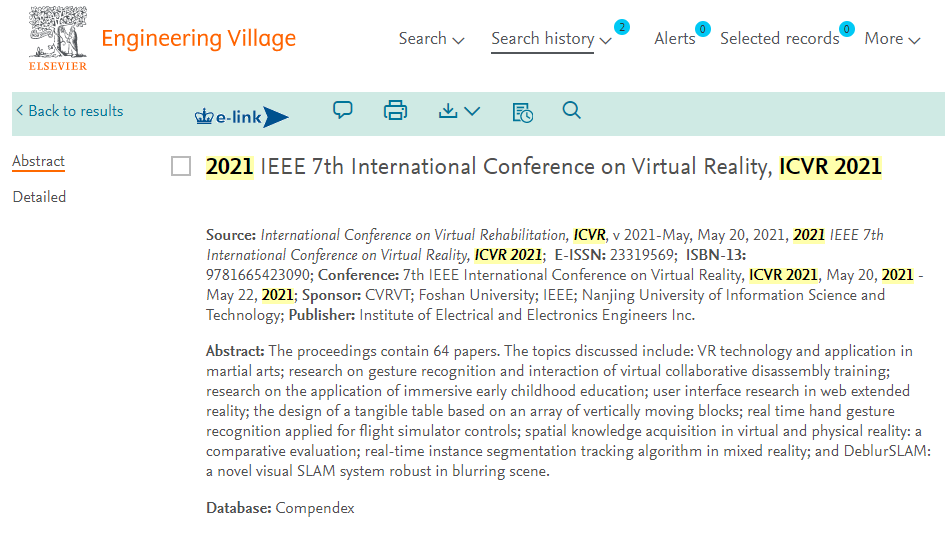
Task: Click the sponsor Foshan University text
Action: [477, 295]
